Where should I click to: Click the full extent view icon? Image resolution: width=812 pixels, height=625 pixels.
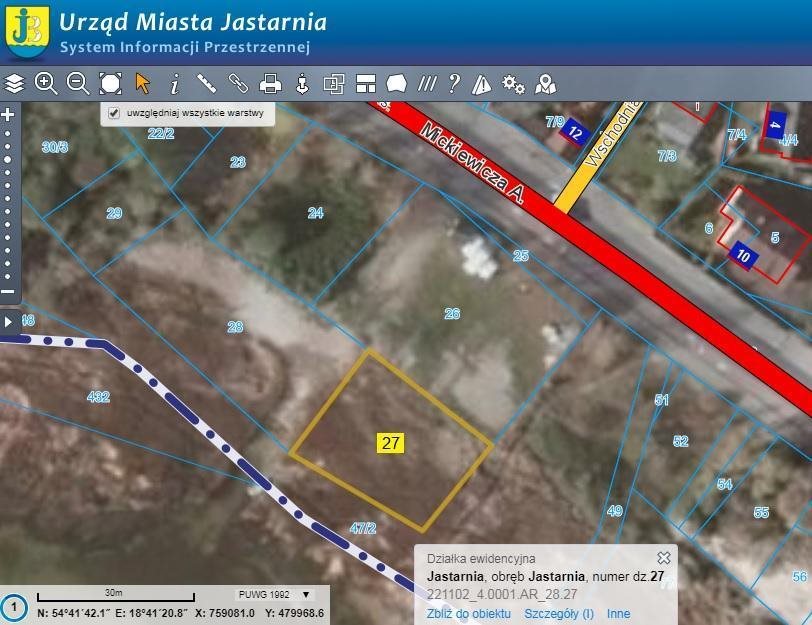110,83
